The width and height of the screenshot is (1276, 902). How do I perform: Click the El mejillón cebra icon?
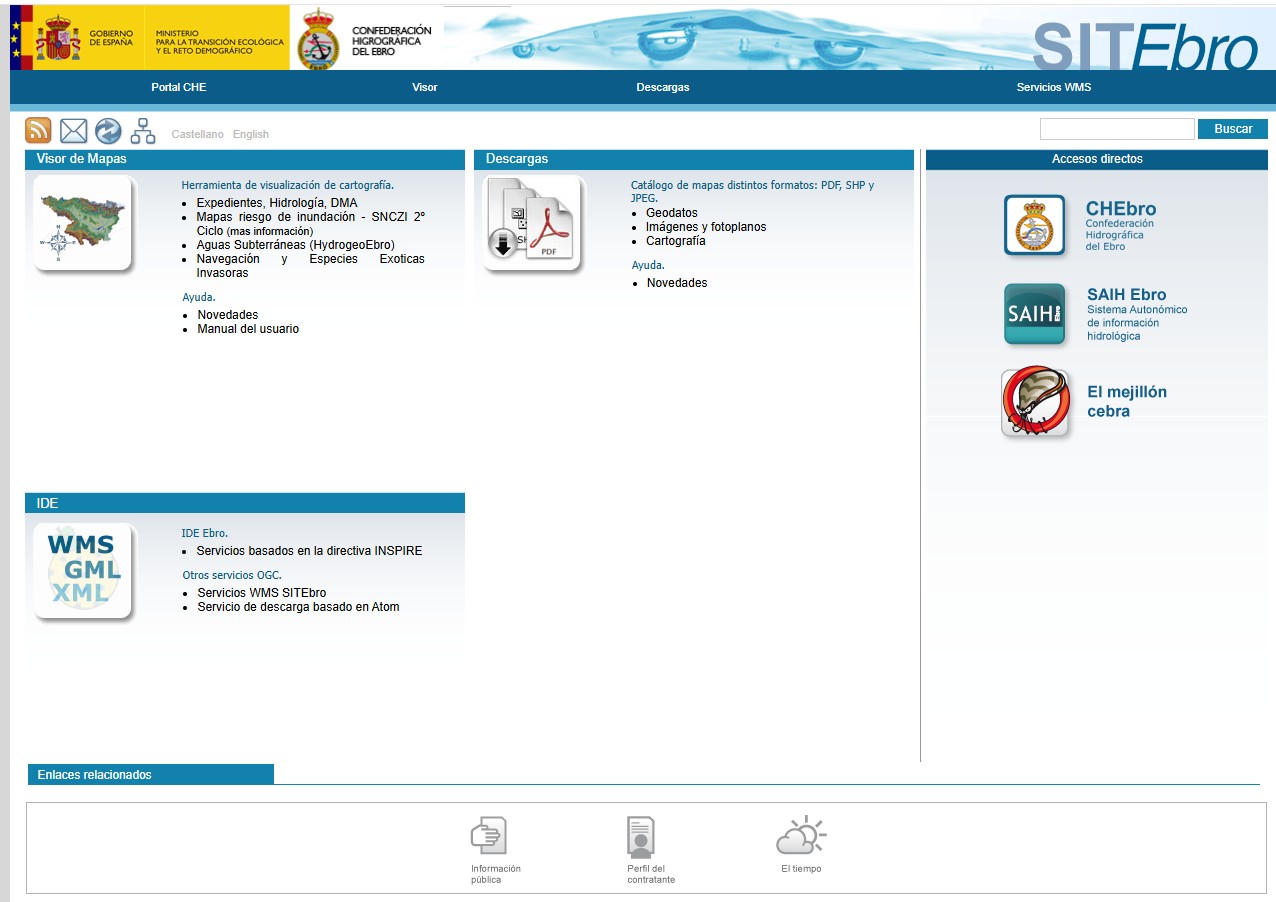1036,402
